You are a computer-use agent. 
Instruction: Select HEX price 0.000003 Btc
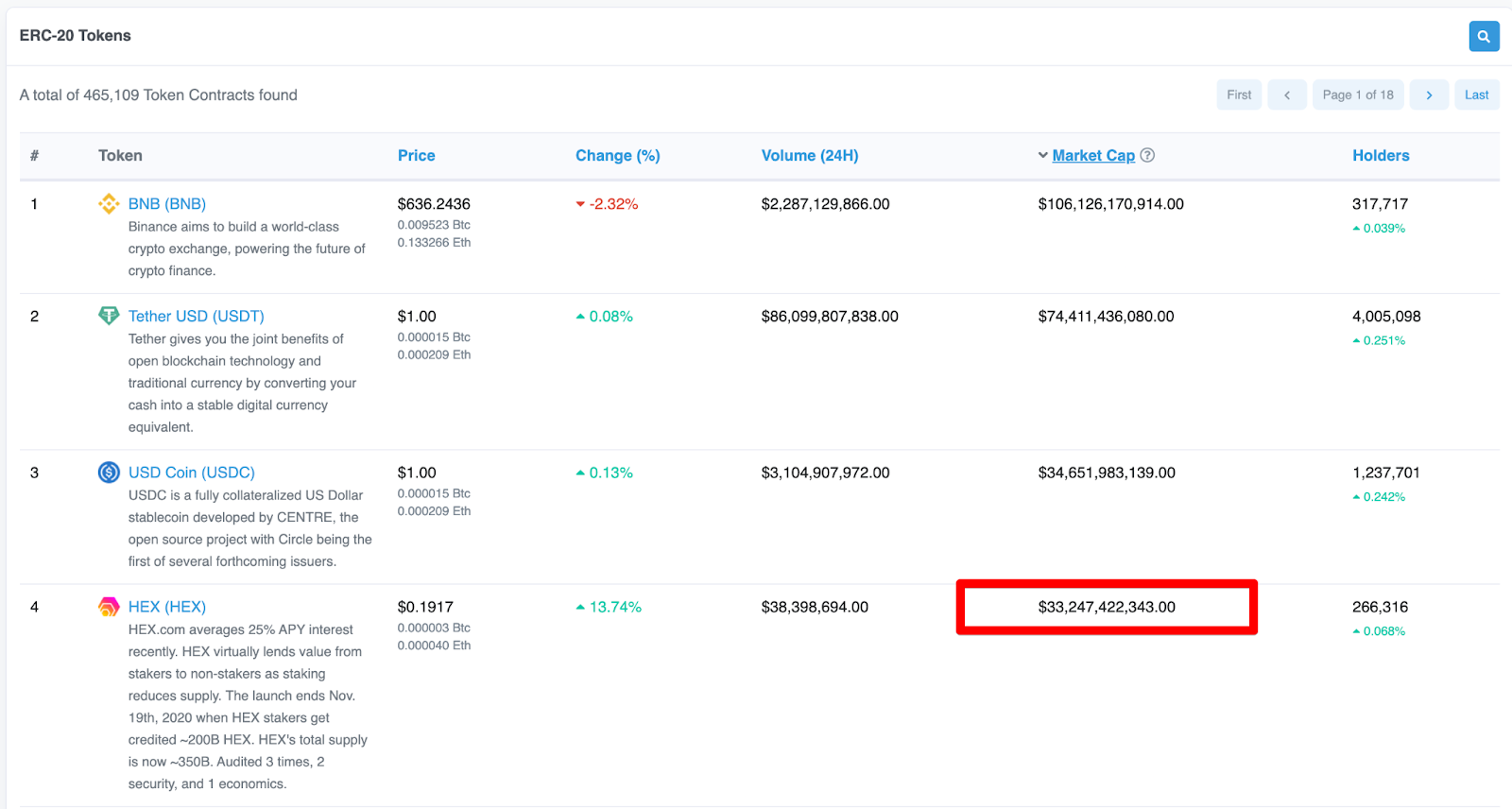pos(434,628)
